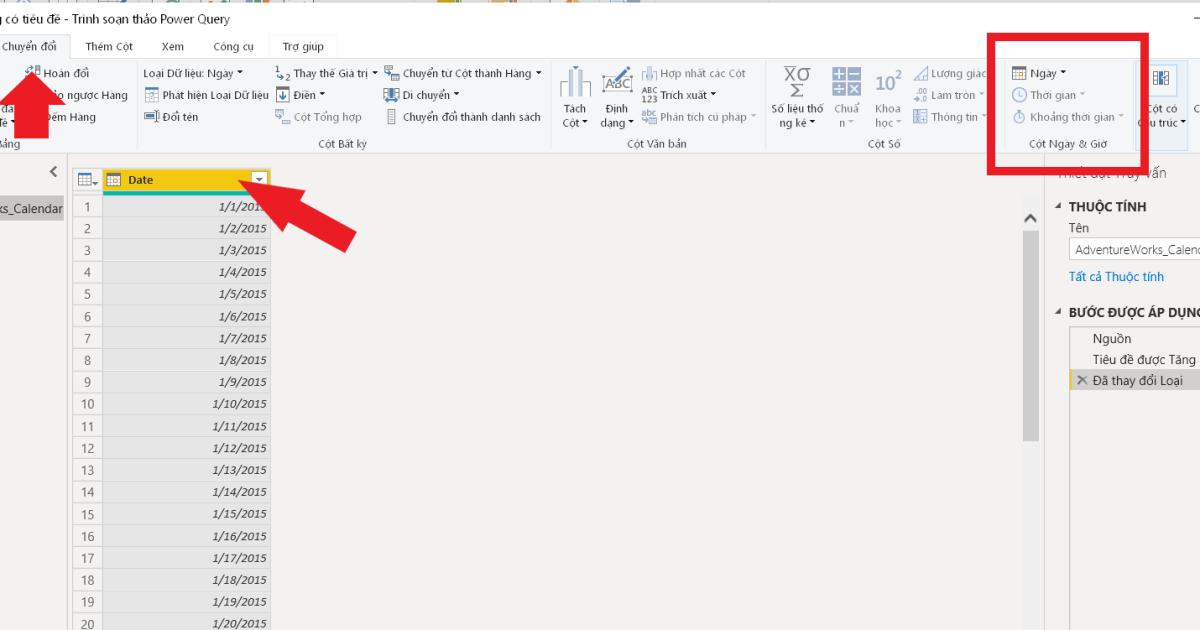Open Cột có cấu trúc menu
This screenshot has height=630, width=1200.
pos(1162,97)
